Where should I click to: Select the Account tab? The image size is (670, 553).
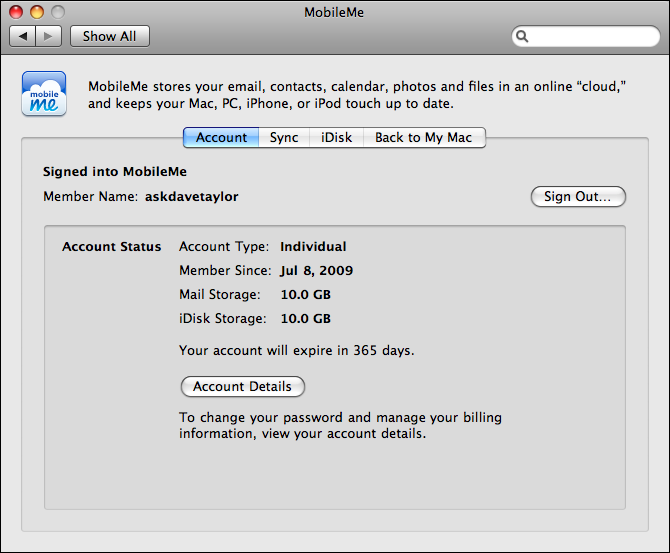click(221, 137)
